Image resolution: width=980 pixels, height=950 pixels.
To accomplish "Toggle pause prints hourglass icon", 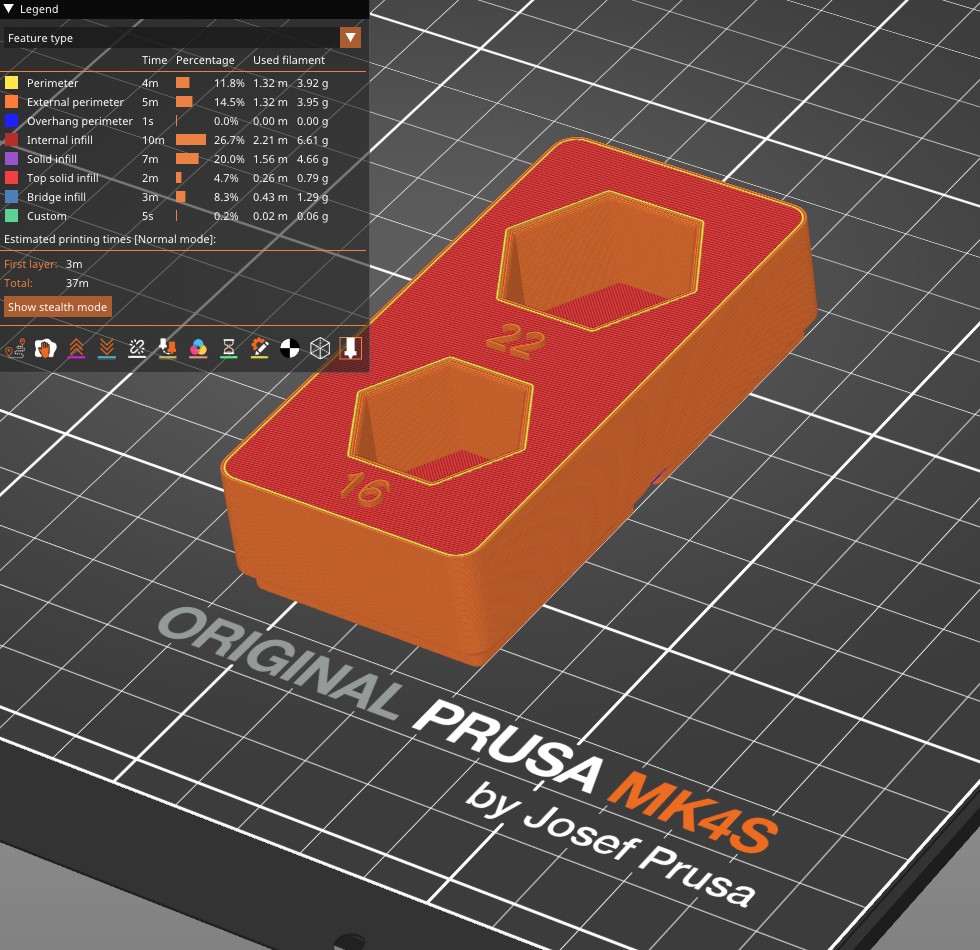I will point(229,348).
